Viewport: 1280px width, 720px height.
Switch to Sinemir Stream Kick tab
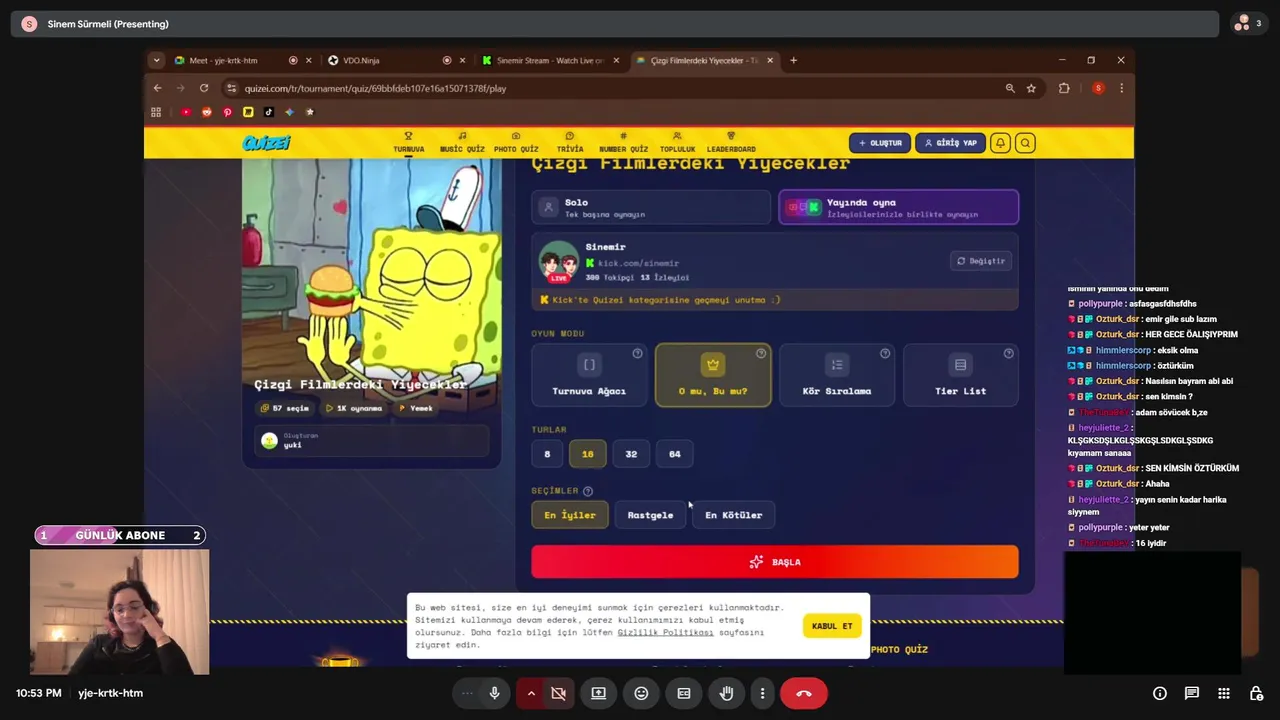pos(548,60)
